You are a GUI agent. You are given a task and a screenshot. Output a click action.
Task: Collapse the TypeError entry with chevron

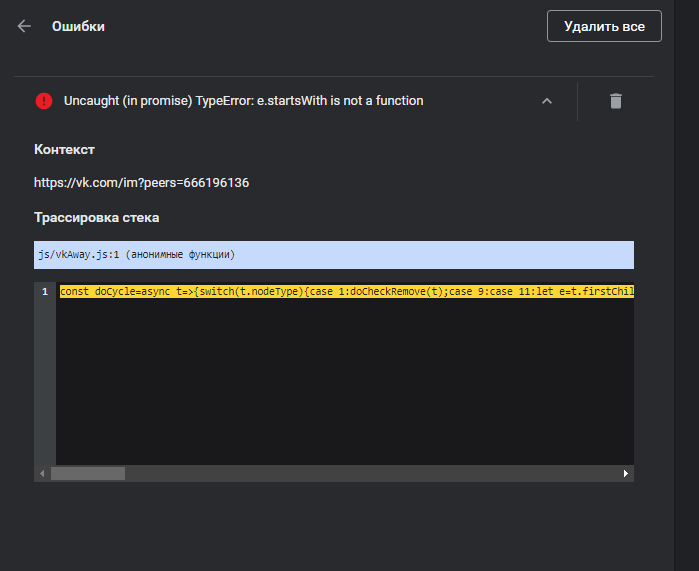pos(547,101)
